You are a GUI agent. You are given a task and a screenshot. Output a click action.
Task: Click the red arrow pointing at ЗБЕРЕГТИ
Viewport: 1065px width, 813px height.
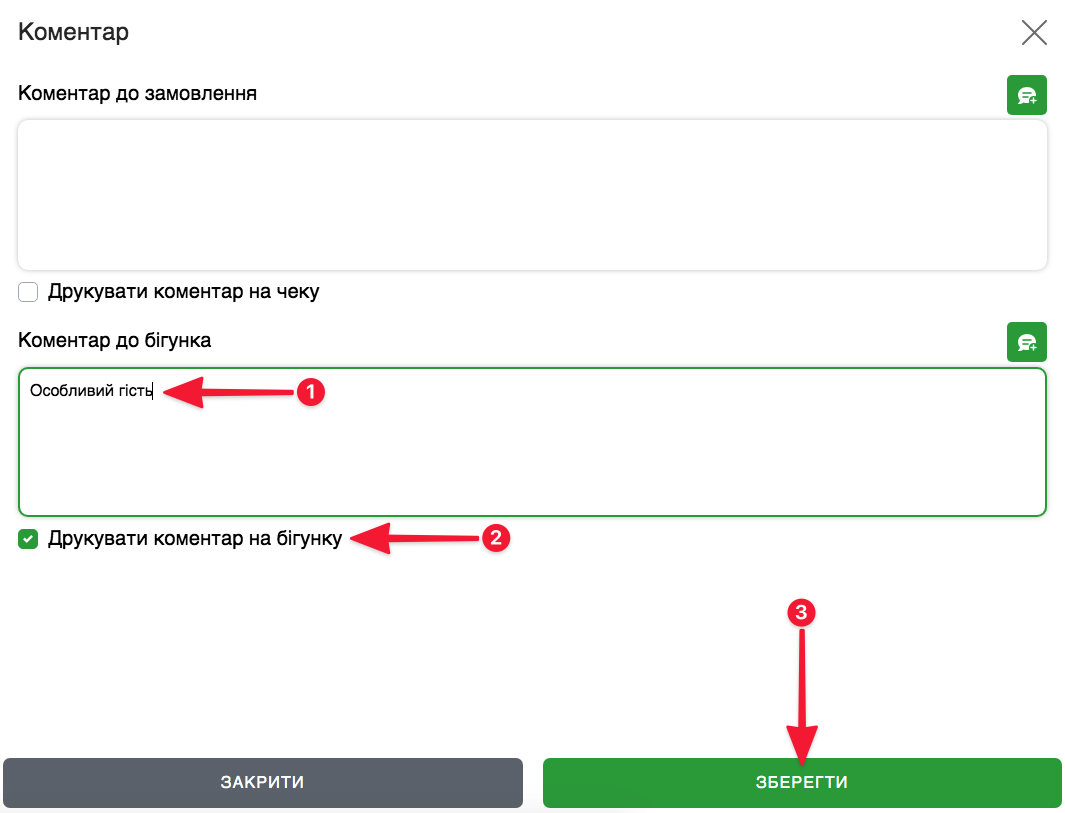pos(801,700)
